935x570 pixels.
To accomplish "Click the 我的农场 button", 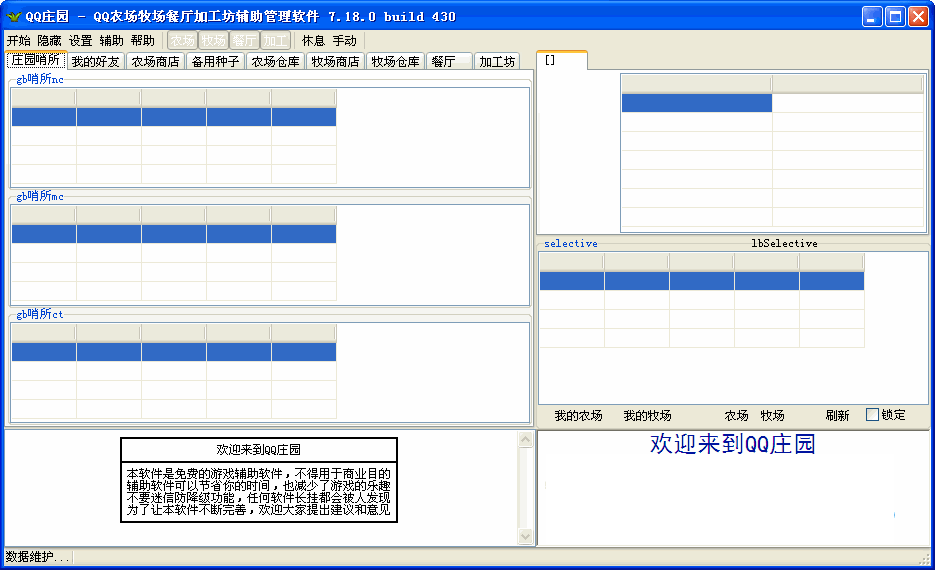I will tap(578, 416).
